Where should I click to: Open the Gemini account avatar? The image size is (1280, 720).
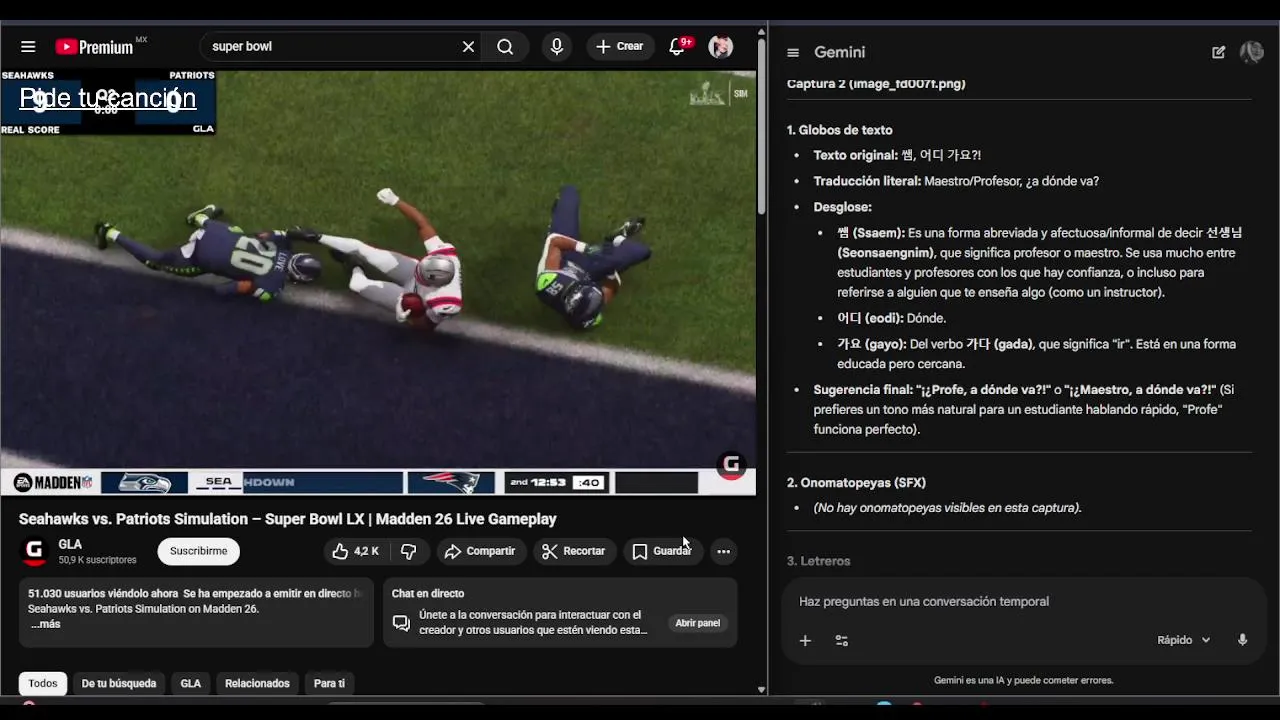point(1251,53)
